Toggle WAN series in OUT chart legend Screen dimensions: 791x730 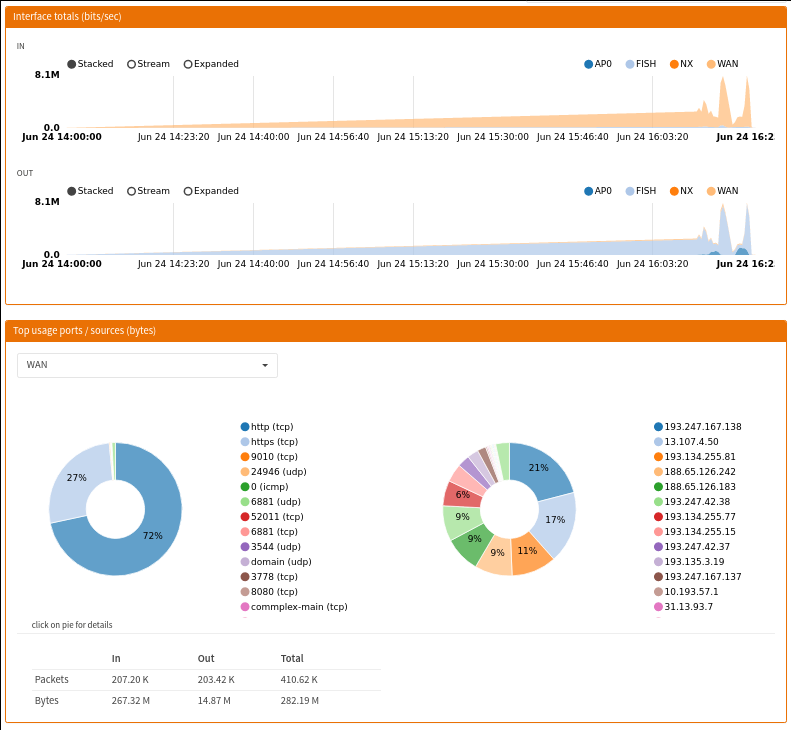[x=722, y=191]
